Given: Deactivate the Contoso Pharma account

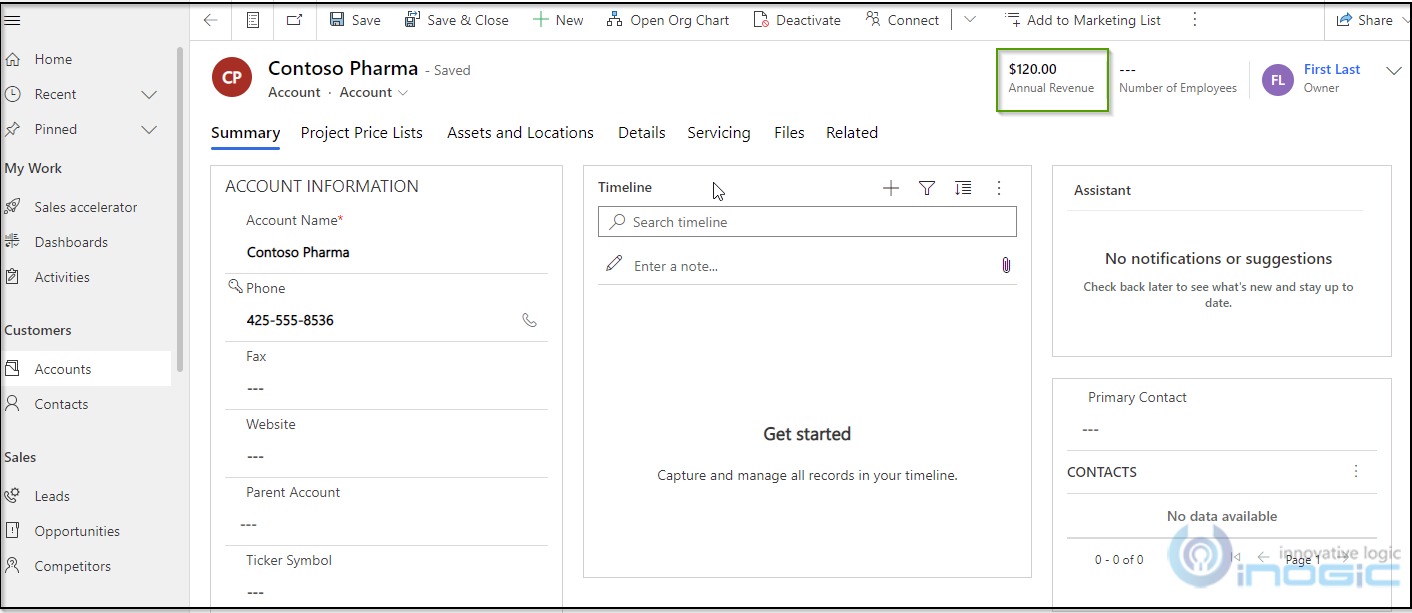Looking at the screenshot, I should pyautogui.click(x=797, y=20).
